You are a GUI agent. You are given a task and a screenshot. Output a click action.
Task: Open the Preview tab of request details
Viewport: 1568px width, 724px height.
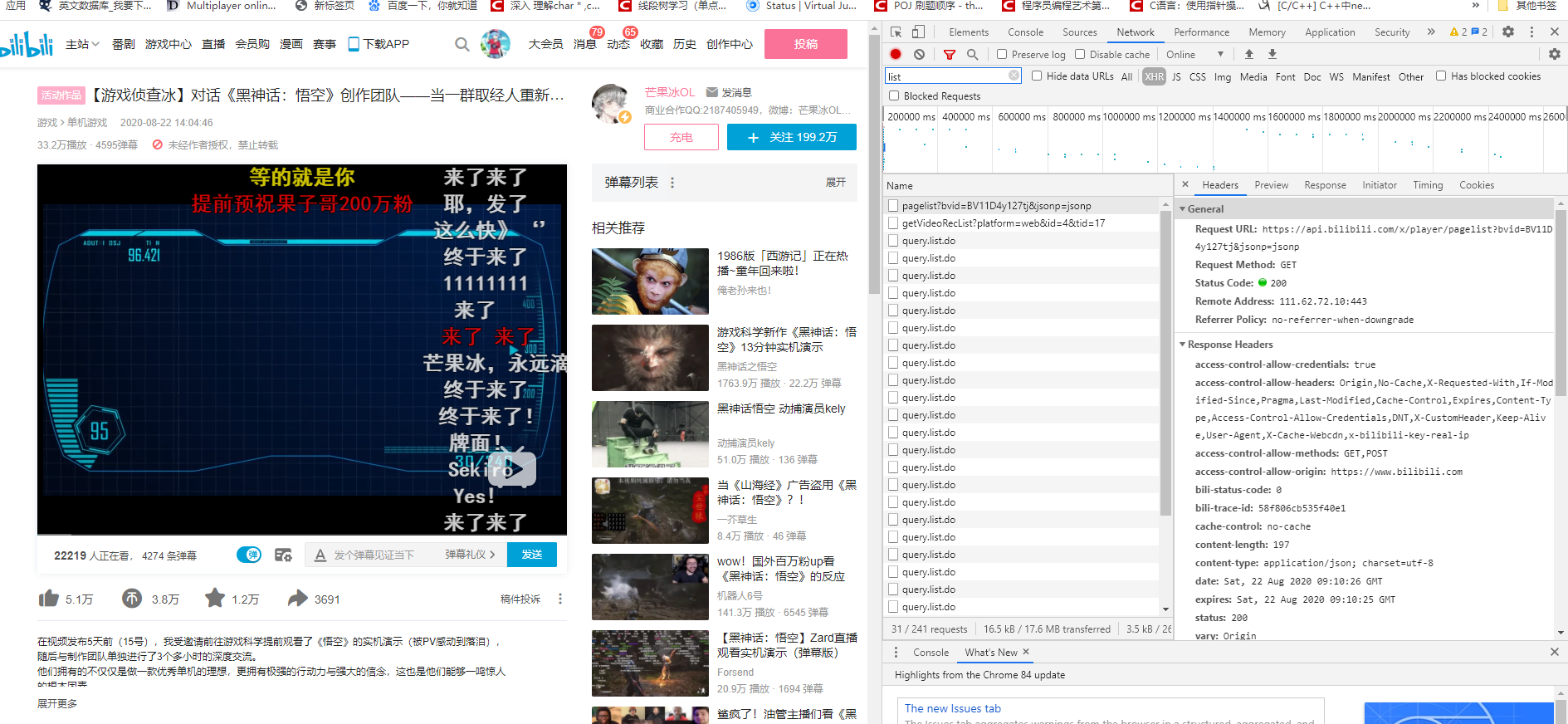[1271, 184]
